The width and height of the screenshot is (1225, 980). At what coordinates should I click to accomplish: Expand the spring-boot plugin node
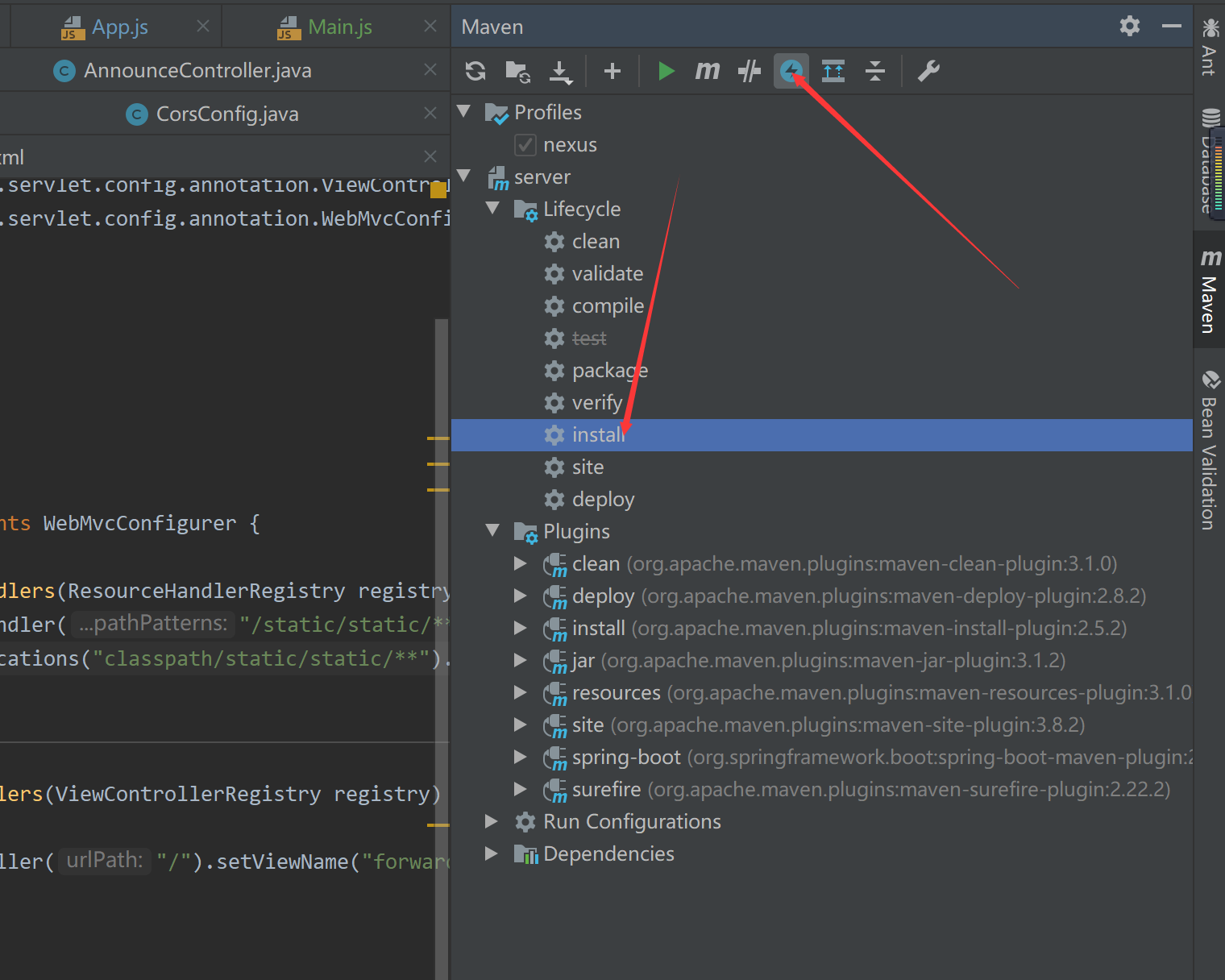[x=521, y=757]
